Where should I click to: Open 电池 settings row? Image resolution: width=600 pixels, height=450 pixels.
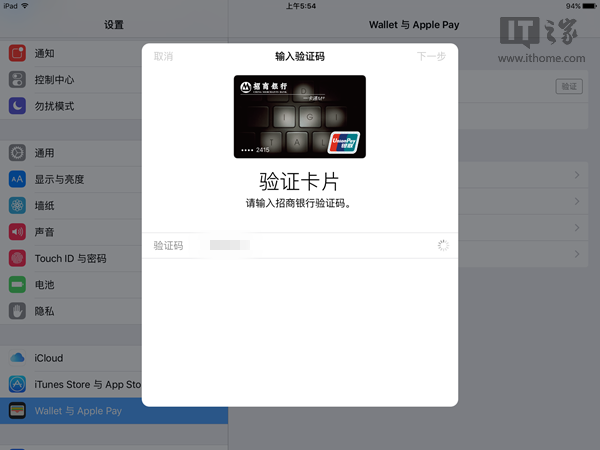71,285
